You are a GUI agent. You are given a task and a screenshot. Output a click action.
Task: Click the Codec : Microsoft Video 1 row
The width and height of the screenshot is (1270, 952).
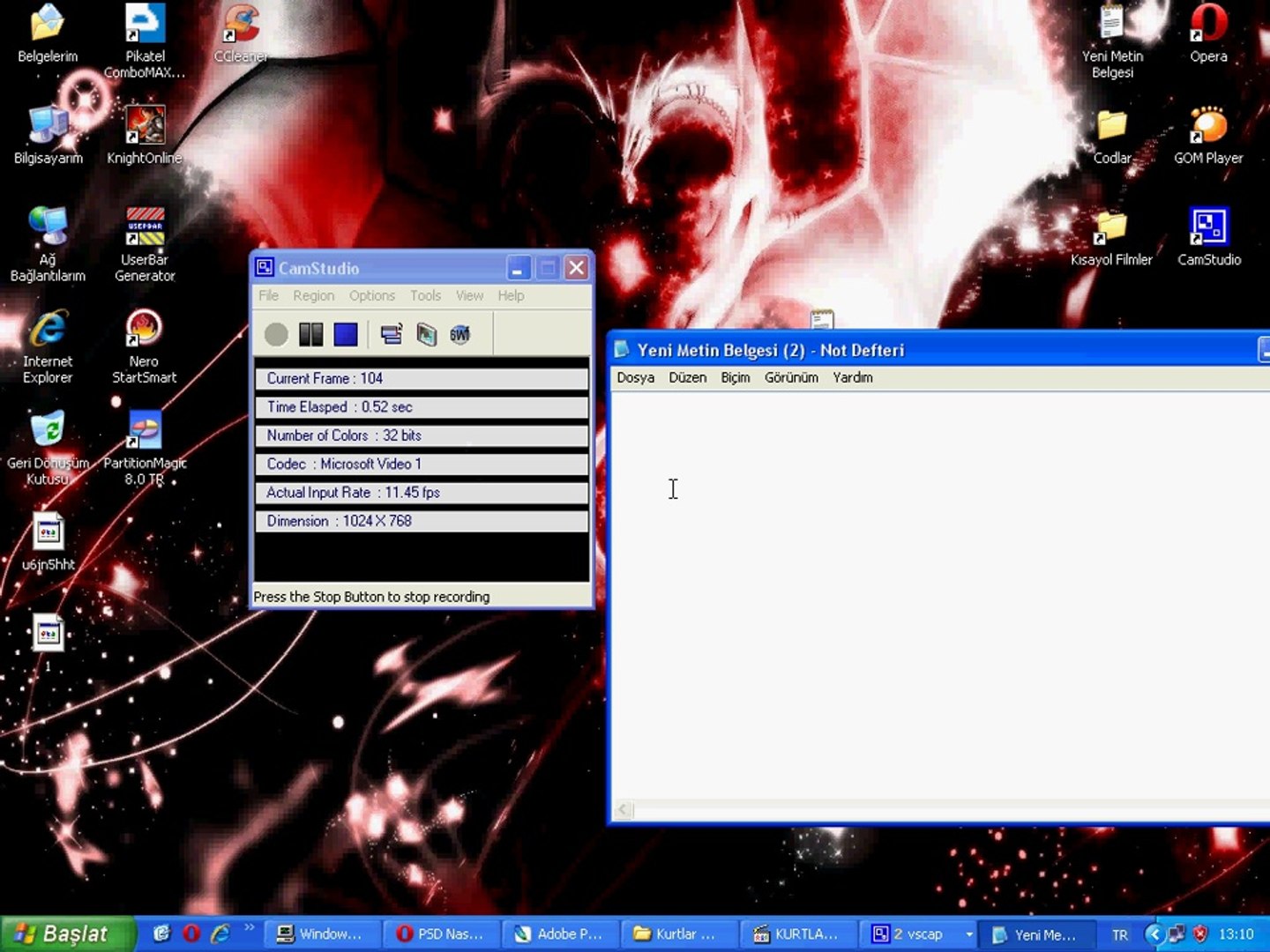[x=422, y=464]
